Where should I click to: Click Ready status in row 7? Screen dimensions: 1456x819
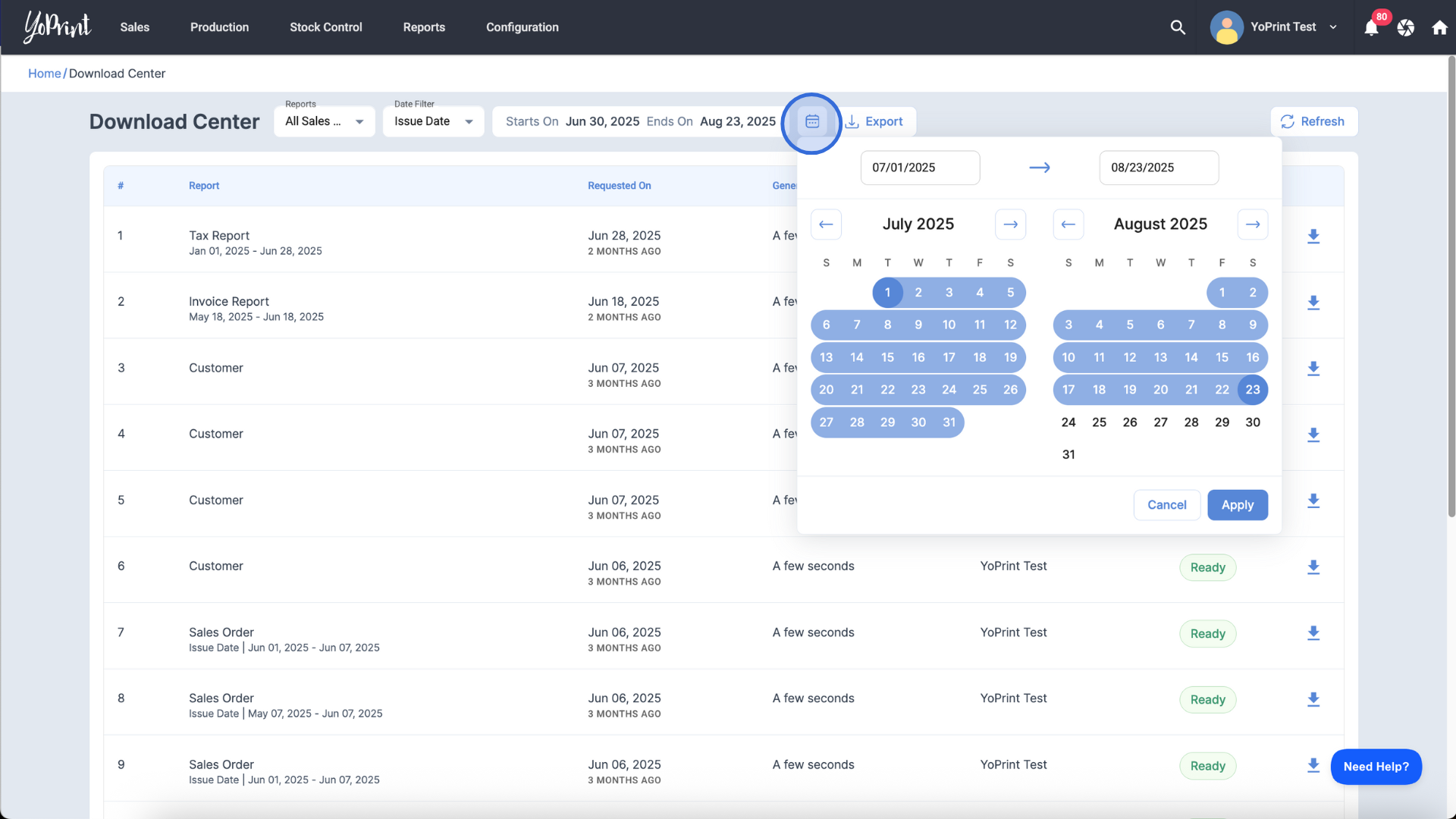tap(1207, 634)
